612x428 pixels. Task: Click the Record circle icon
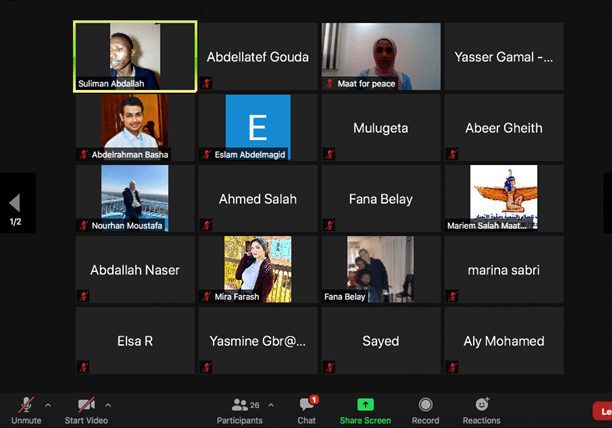pos(425,405)
